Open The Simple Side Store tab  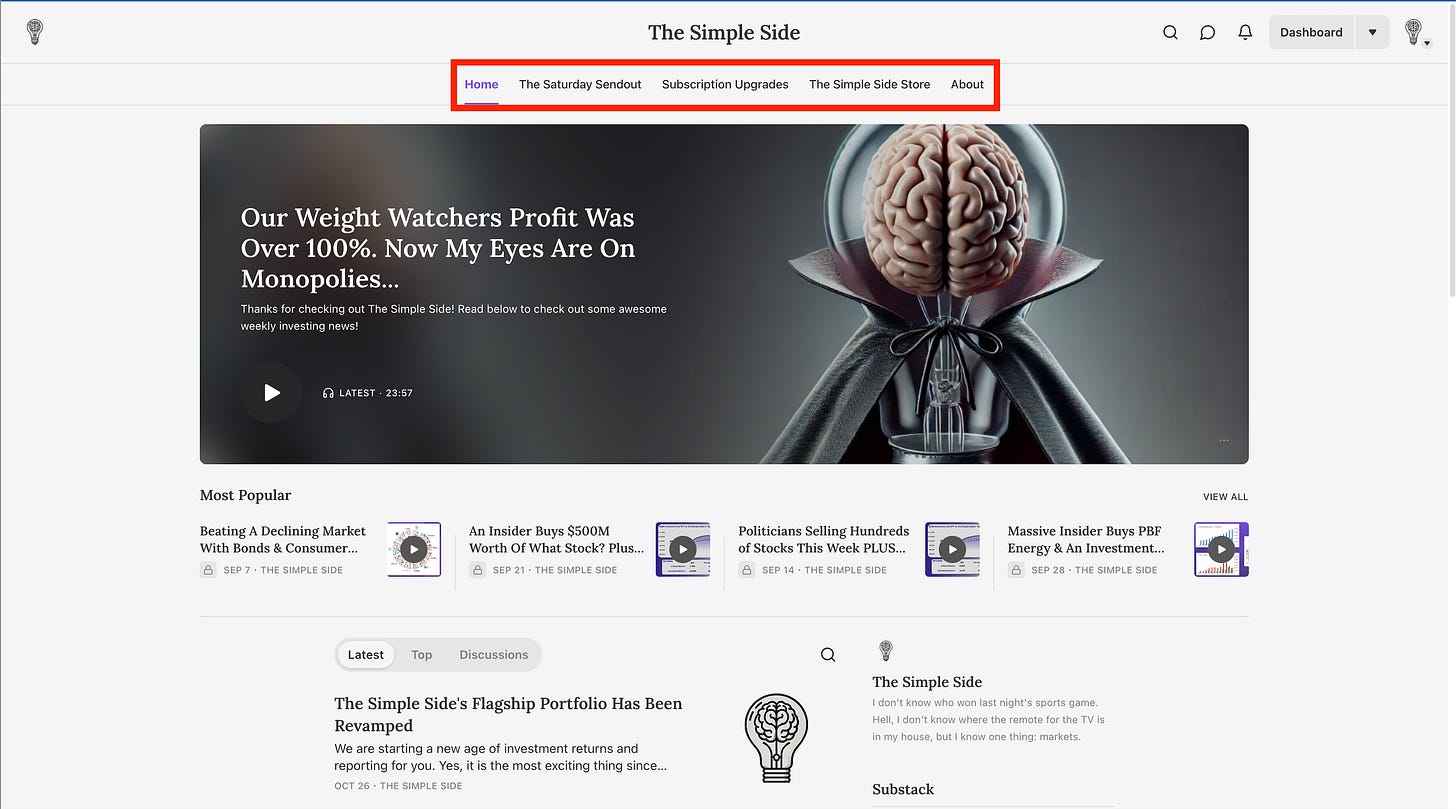coord(869,84)
